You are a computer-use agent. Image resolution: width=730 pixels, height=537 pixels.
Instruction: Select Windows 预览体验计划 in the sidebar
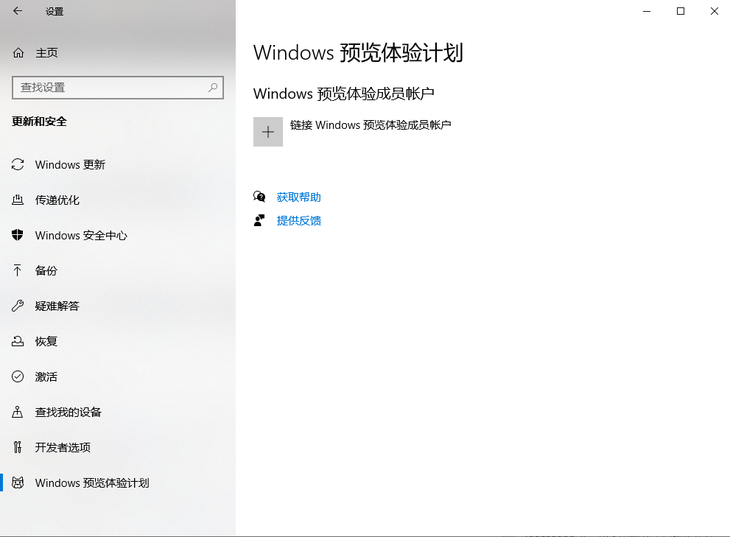[118, 483]
